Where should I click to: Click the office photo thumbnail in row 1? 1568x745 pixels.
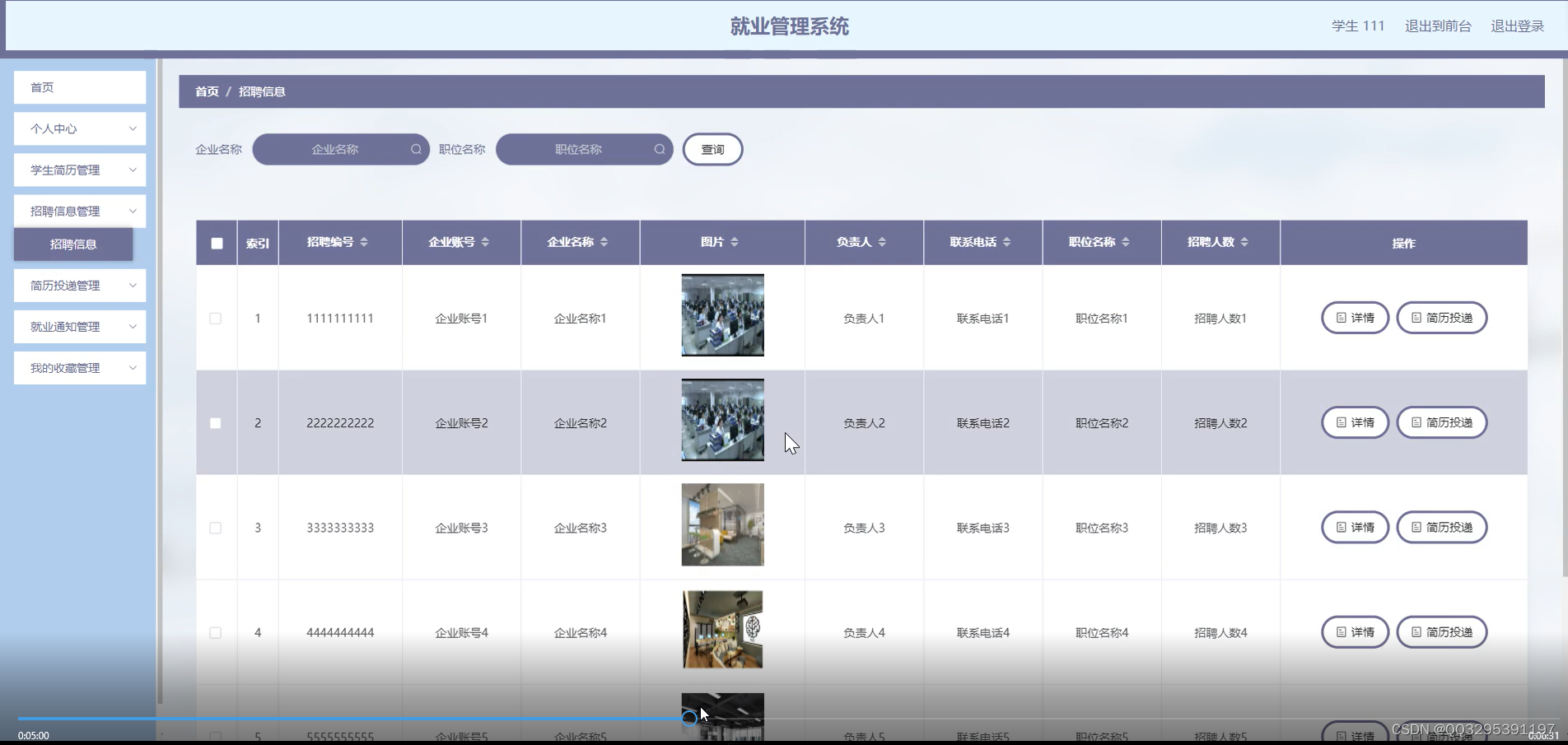click(x=722, y=315)
